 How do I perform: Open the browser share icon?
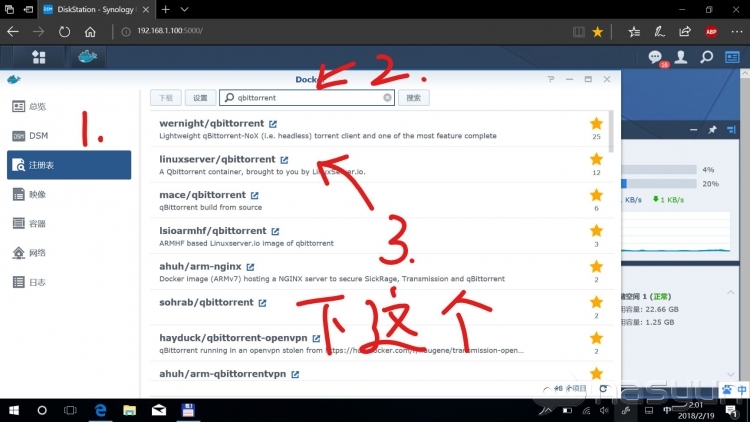click(685, 32)
